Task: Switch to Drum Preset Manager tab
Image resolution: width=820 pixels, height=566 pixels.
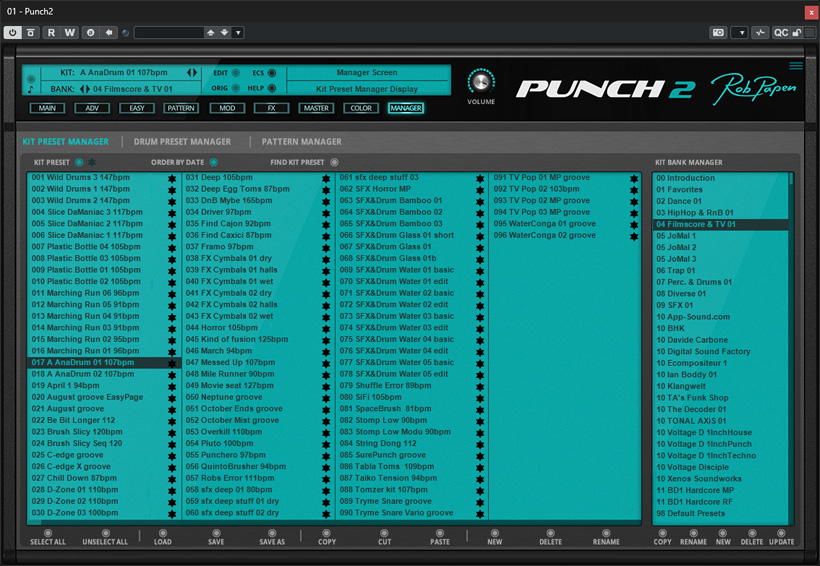Action: [182, 142]
